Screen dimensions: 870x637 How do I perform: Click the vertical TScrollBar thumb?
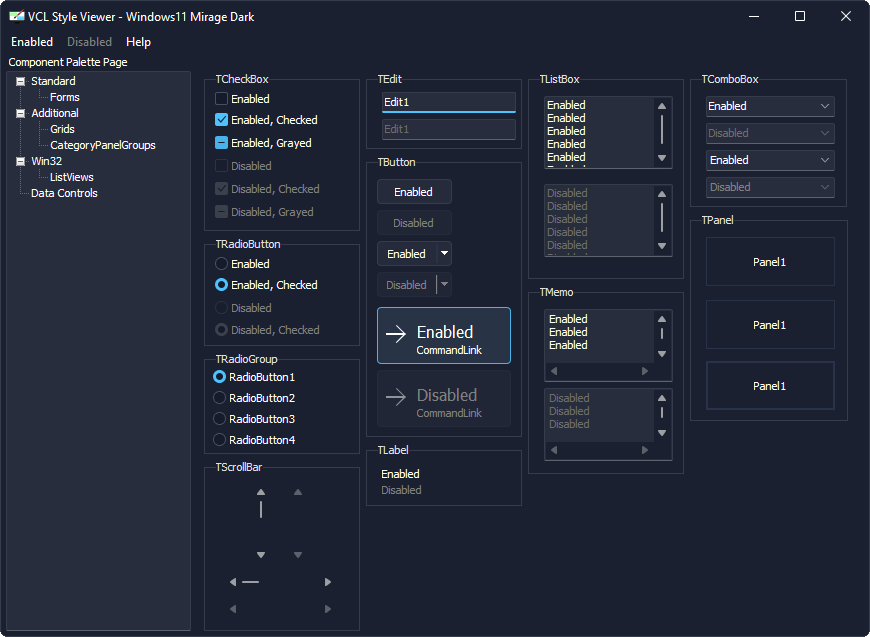[x=261, y=509]
